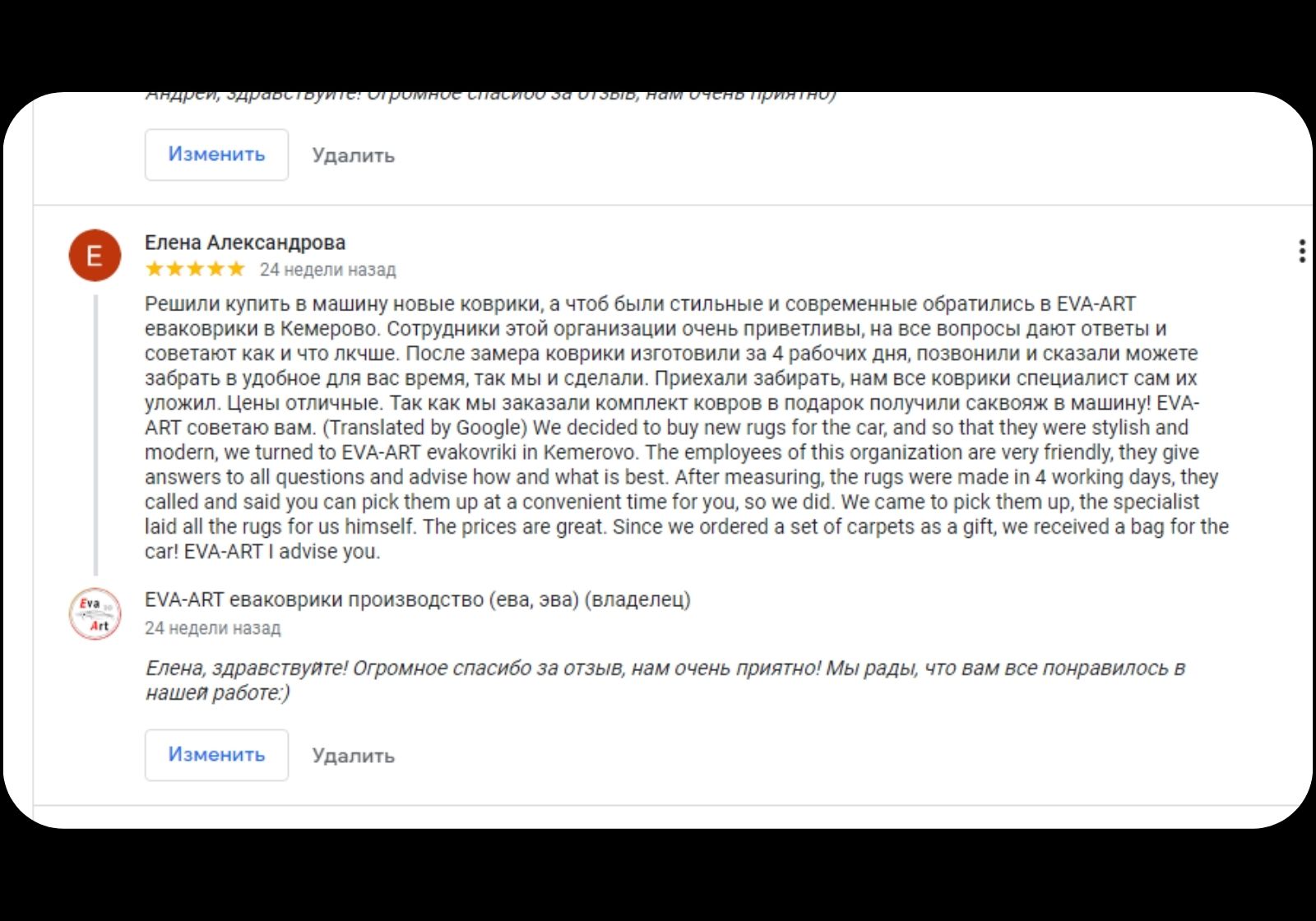Click the owner reply 'Елена, здравствуйте!'
Viewport: 1316px width, 921px height.
pyautogui.click(x=247, y=668)
